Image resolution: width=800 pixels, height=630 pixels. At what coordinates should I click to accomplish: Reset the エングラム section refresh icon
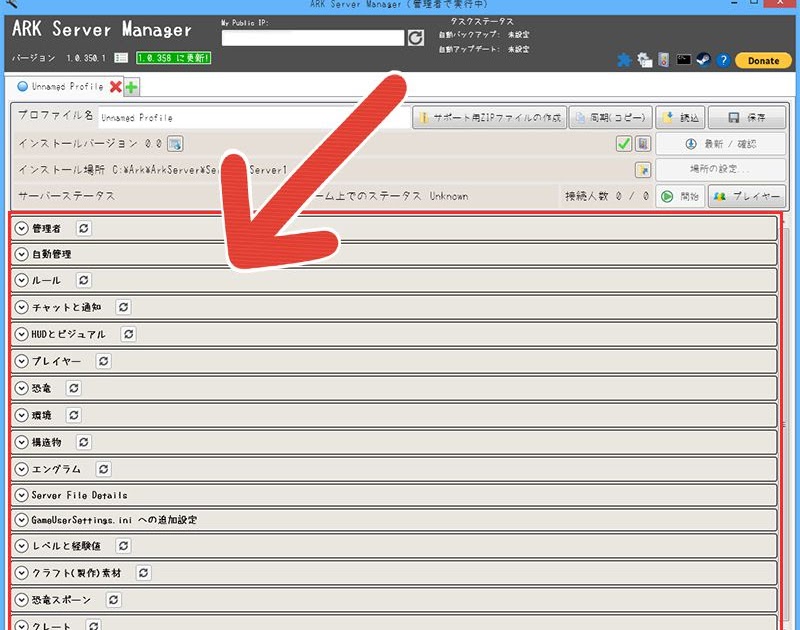[104, 469]
